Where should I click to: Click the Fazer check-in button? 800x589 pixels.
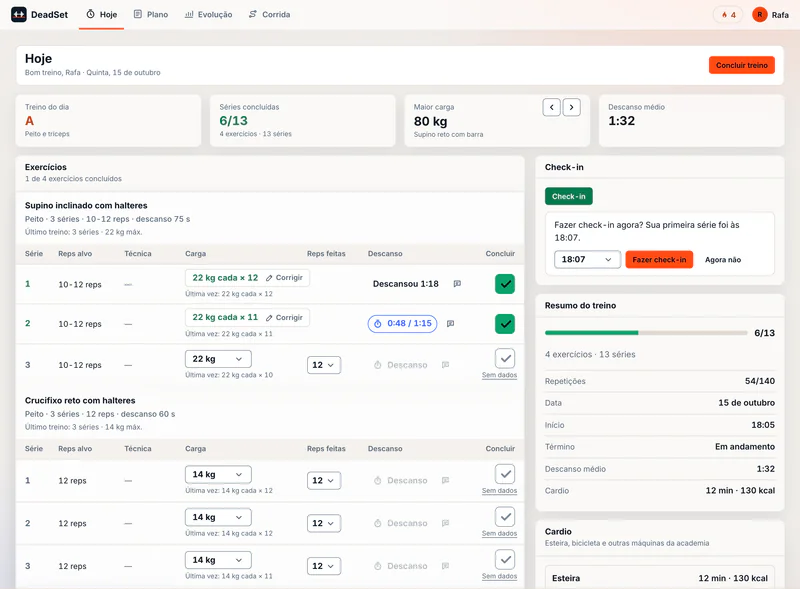[x=659, y=259]
